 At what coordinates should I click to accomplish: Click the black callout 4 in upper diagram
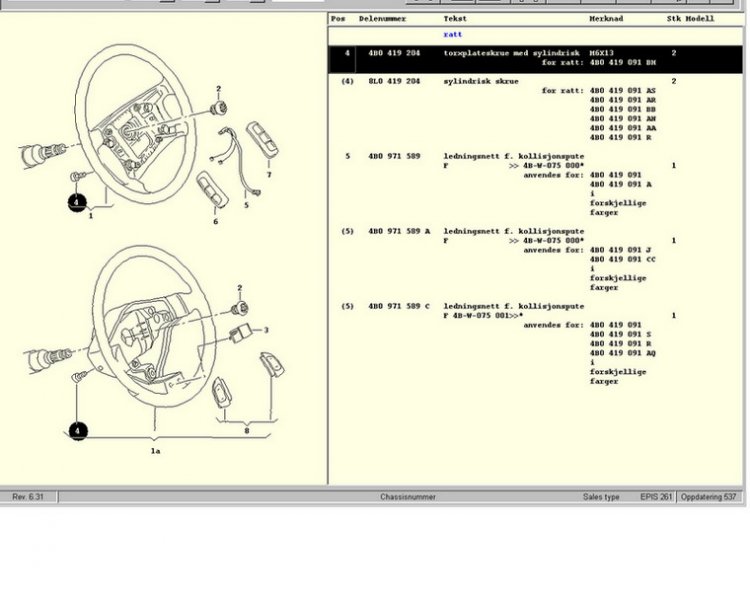point(77,203)
